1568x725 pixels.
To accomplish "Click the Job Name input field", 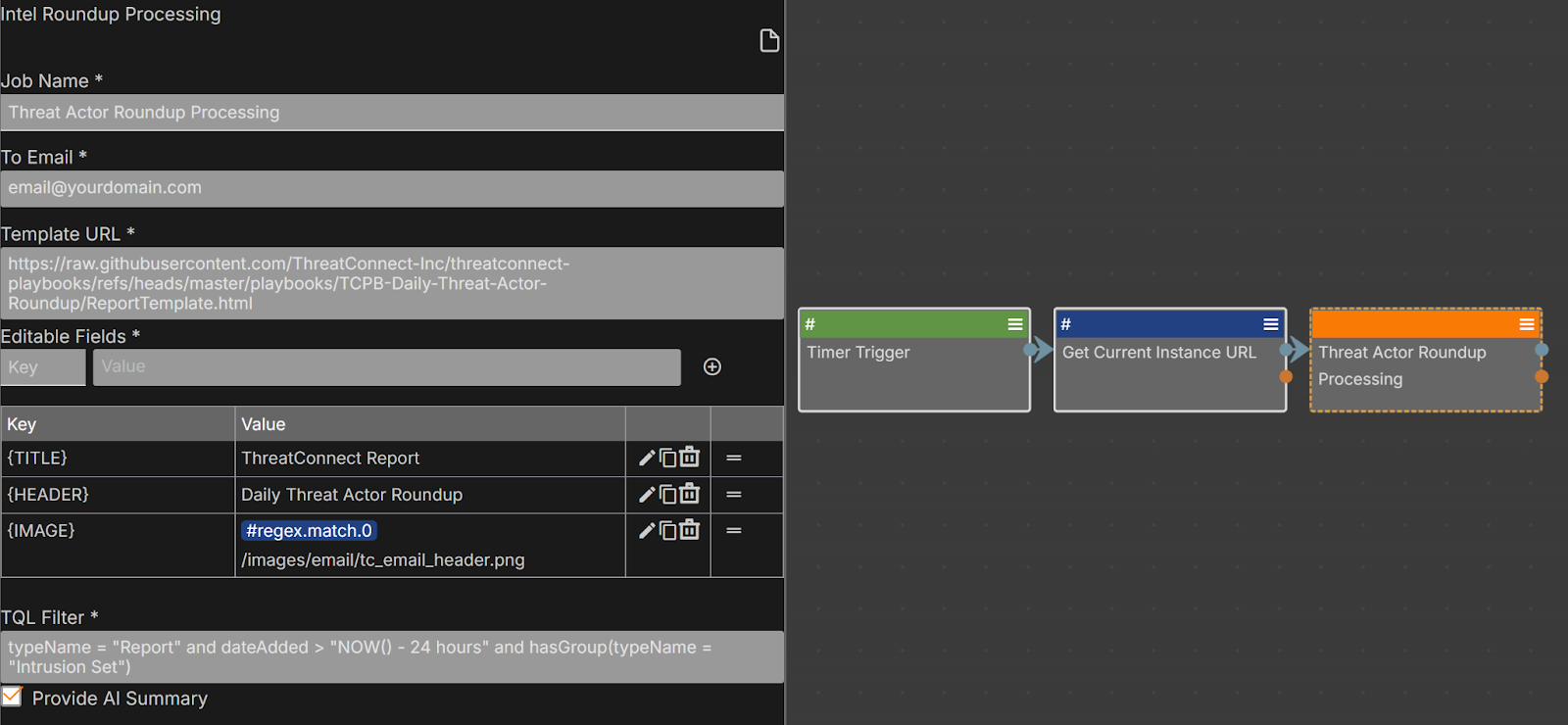I will coord(392,113).
